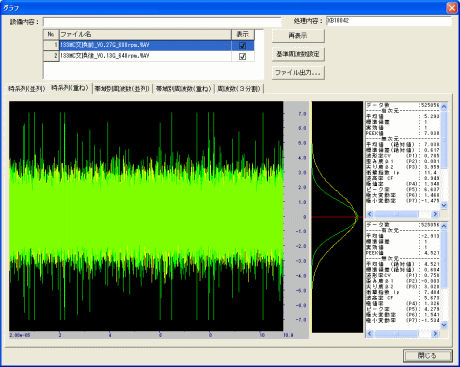Click left arrow of second statistics horizontal scrollbar

pos(370,333)
